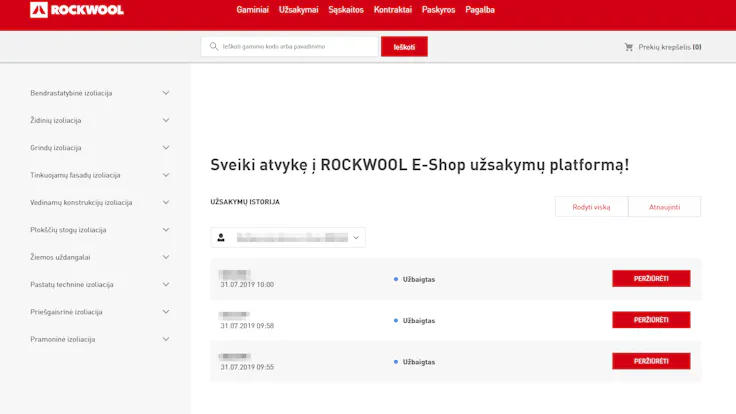Select Tinkuojamų fasadų izoliacija category label
The height and width of the screenshot is (414, 736).
tap(76, 175)
